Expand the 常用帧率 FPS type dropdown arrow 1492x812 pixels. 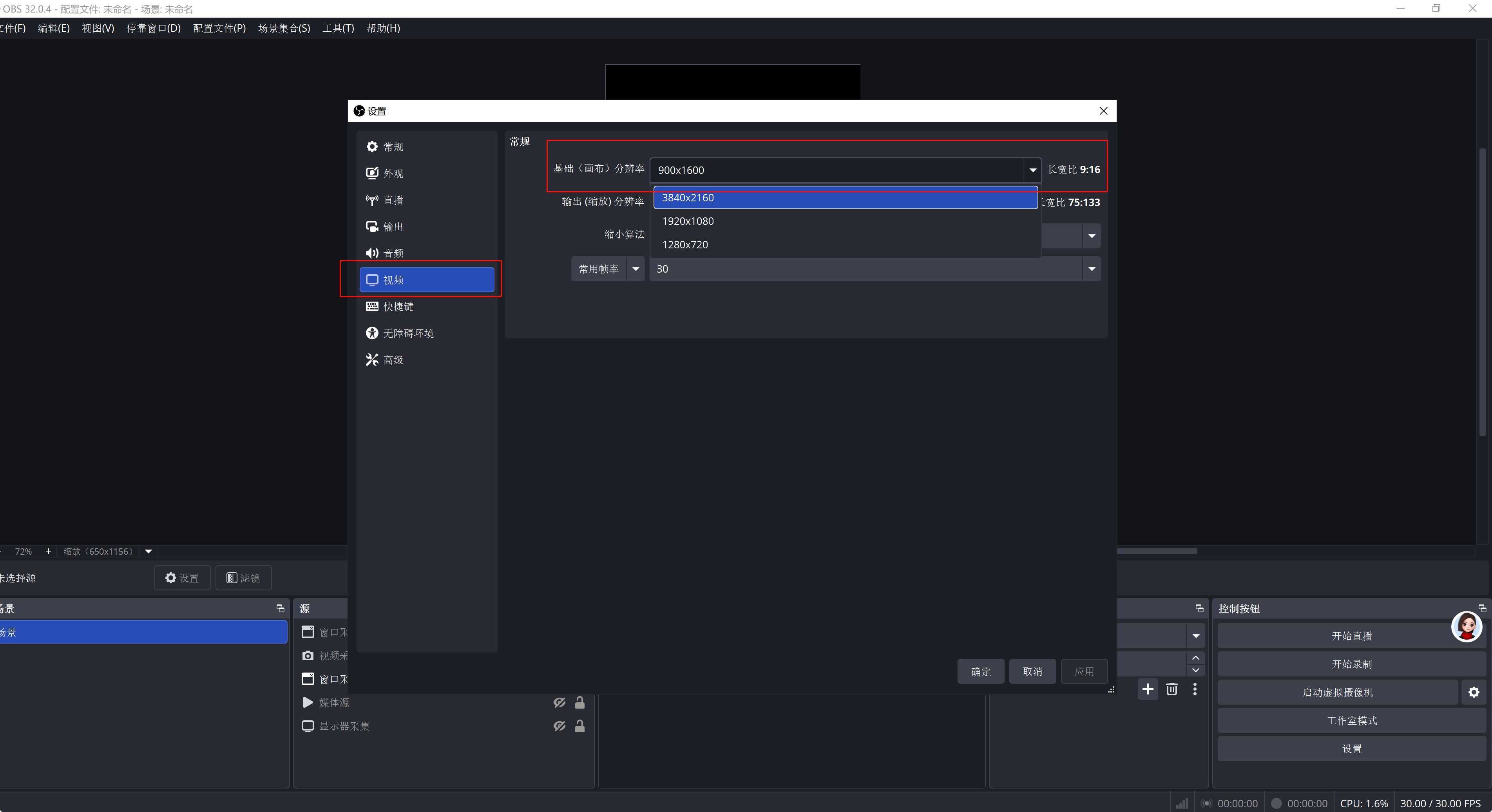[636, 269]
